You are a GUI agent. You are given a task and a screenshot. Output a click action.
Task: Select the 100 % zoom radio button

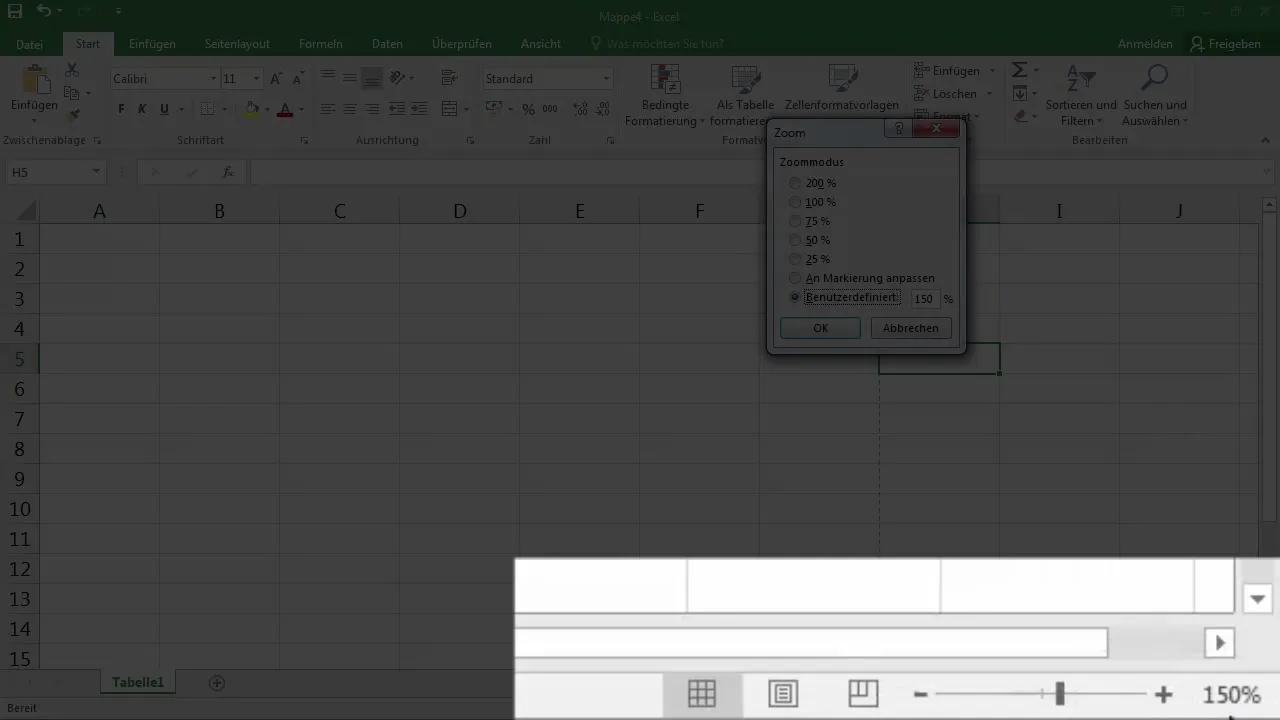pos(795,202)
